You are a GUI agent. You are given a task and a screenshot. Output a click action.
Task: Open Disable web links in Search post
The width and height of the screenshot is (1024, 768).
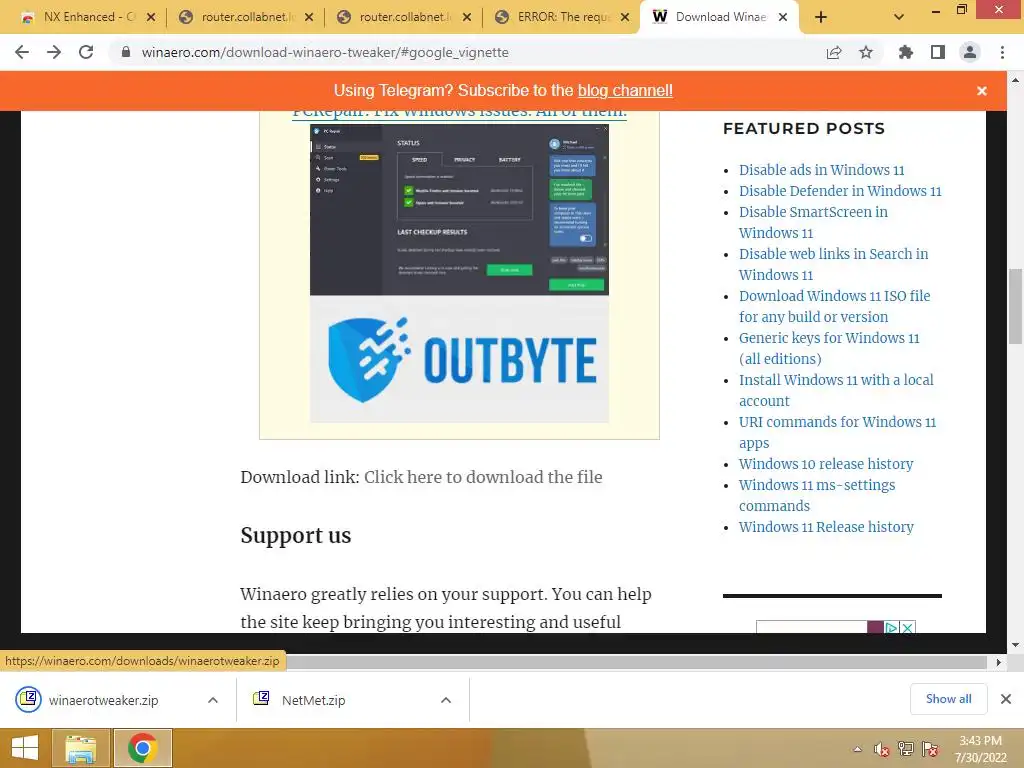[x=833, y=264]
